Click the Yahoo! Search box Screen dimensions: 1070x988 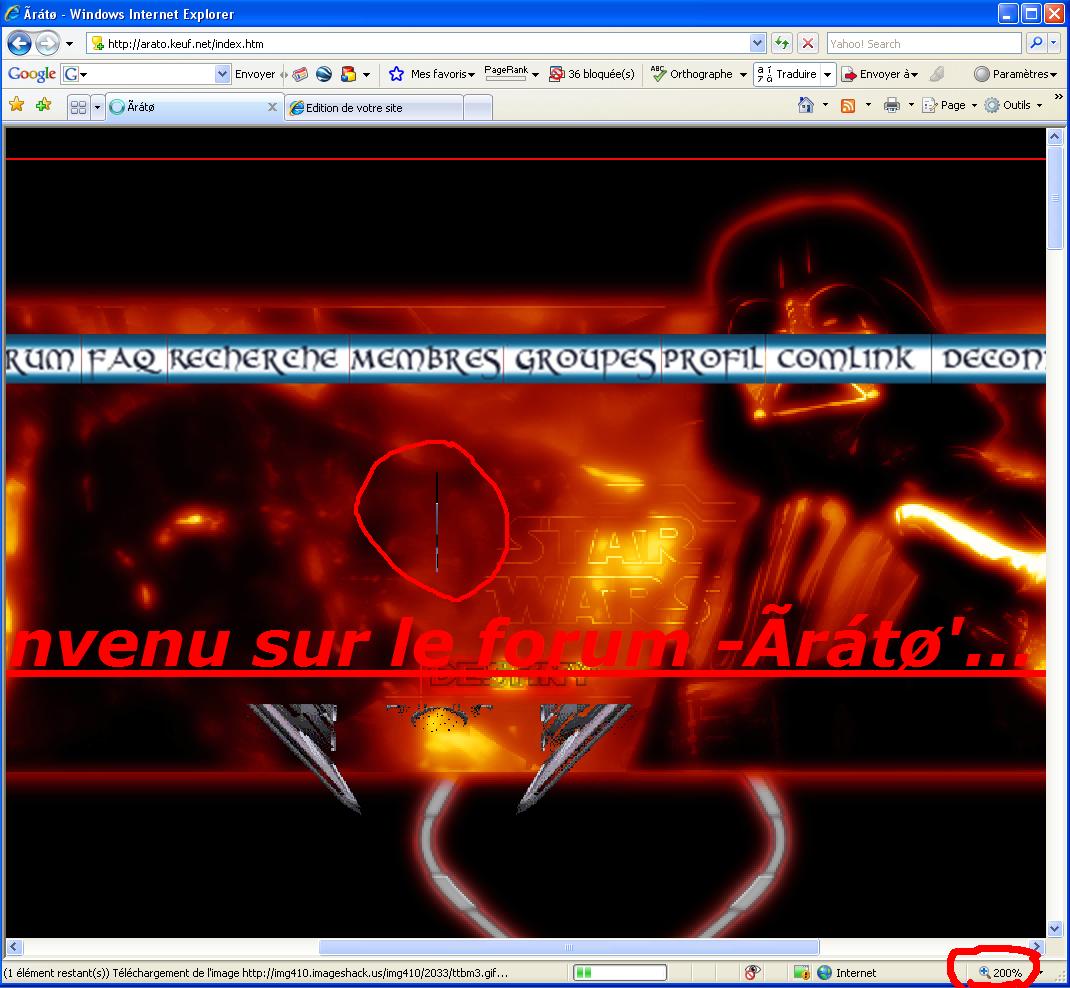[x=923, y=44]
